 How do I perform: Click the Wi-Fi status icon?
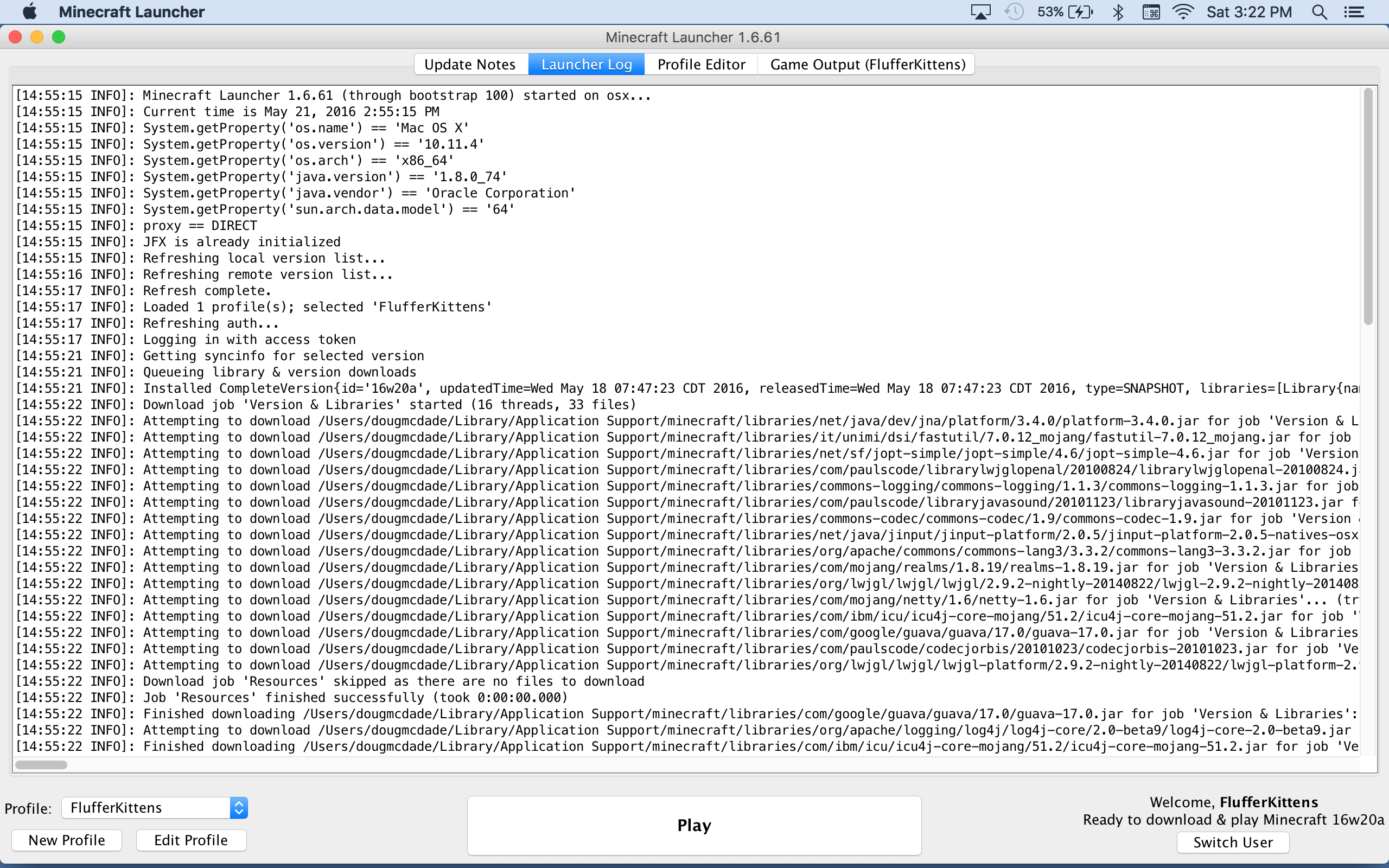point(1182,12)
